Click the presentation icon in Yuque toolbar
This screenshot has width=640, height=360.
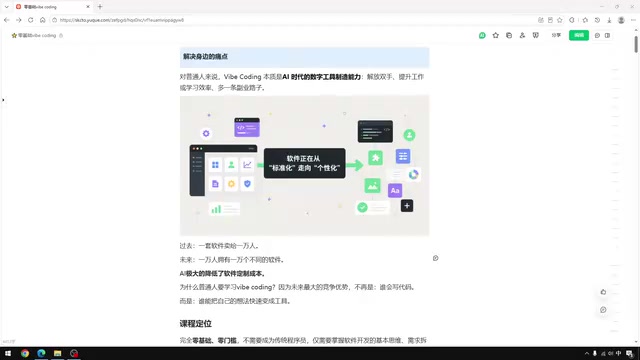(x=536, y=36)
